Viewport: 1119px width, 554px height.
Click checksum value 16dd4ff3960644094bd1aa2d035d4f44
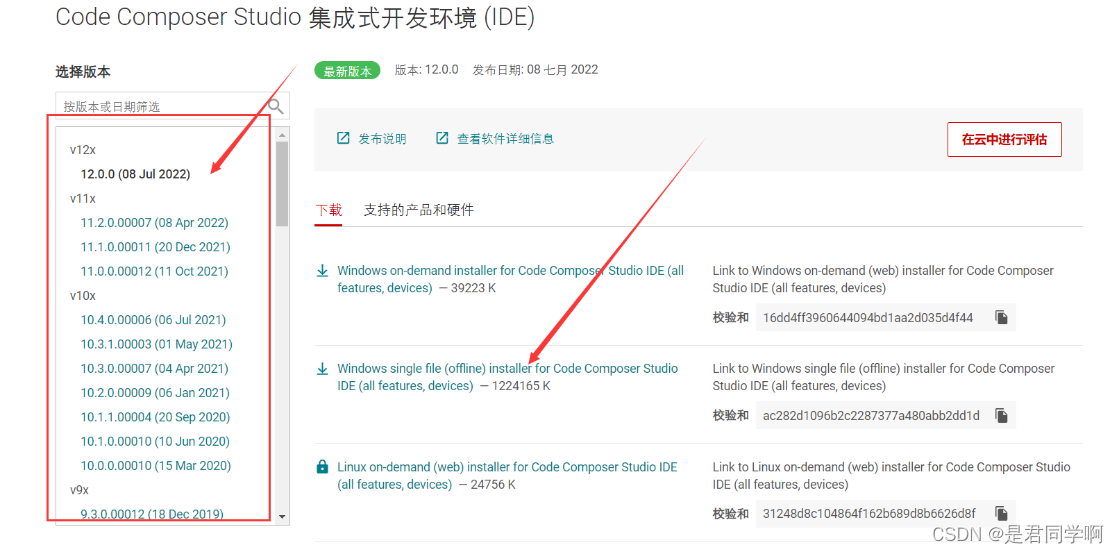(868, 318)
